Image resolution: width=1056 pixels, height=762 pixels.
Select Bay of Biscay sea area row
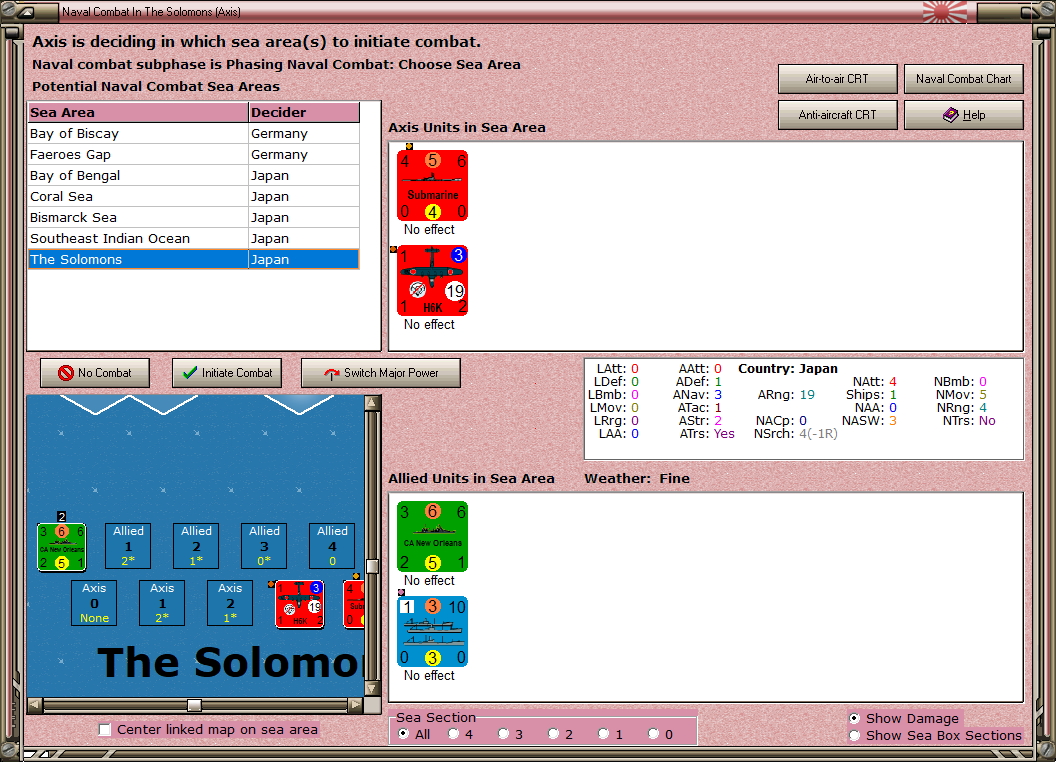[x=193, y=133]
